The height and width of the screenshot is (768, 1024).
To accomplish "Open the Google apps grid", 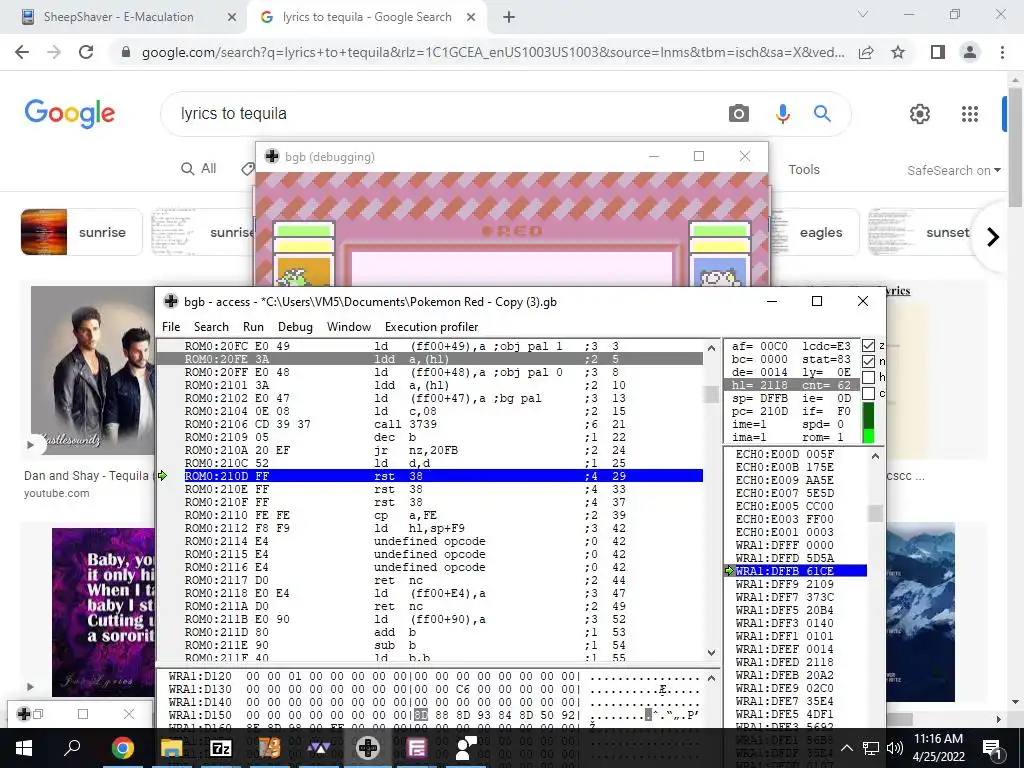I will 970,114.
